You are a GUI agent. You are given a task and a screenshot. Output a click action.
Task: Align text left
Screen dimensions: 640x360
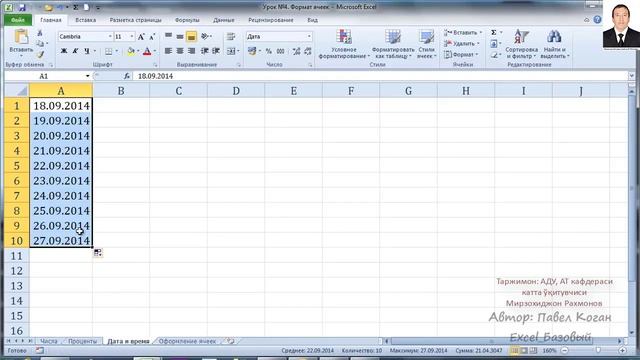click(x=168, y=51)
